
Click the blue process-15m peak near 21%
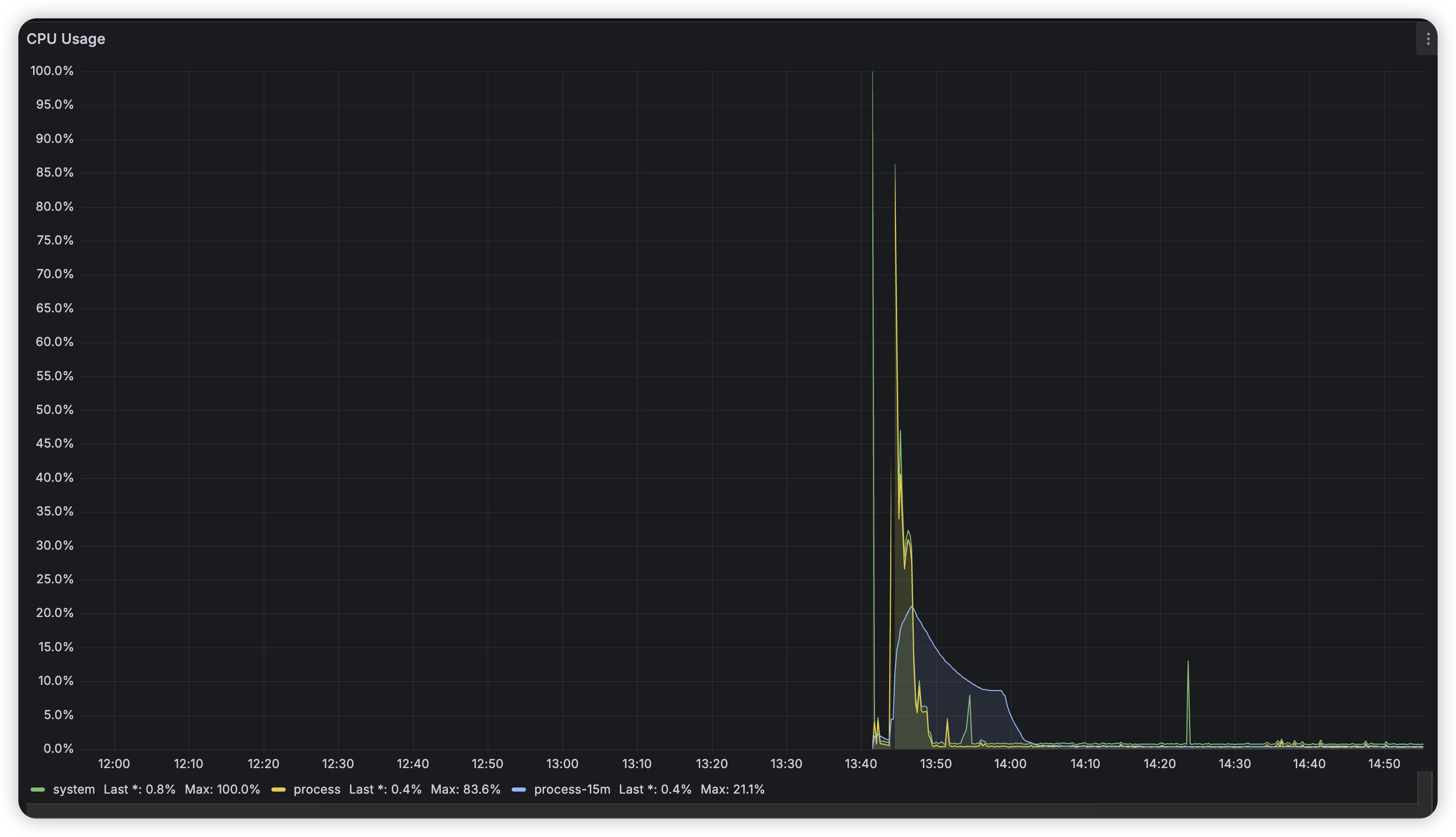(x=911, y=607)
